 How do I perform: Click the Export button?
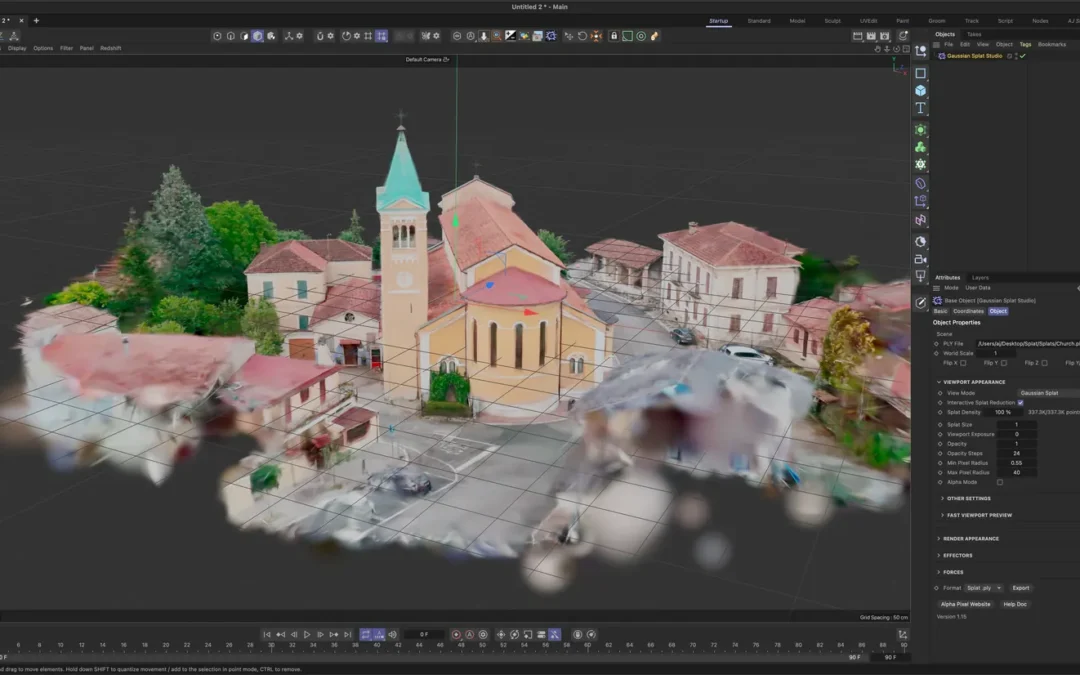coord(1021,588)
